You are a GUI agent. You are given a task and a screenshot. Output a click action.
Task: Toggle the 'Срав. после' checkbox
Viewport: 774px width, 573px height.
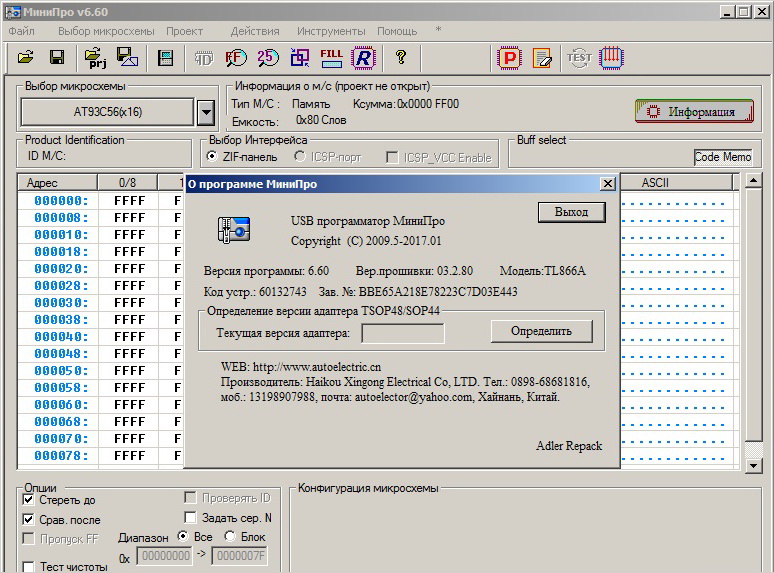coord(29,519)
